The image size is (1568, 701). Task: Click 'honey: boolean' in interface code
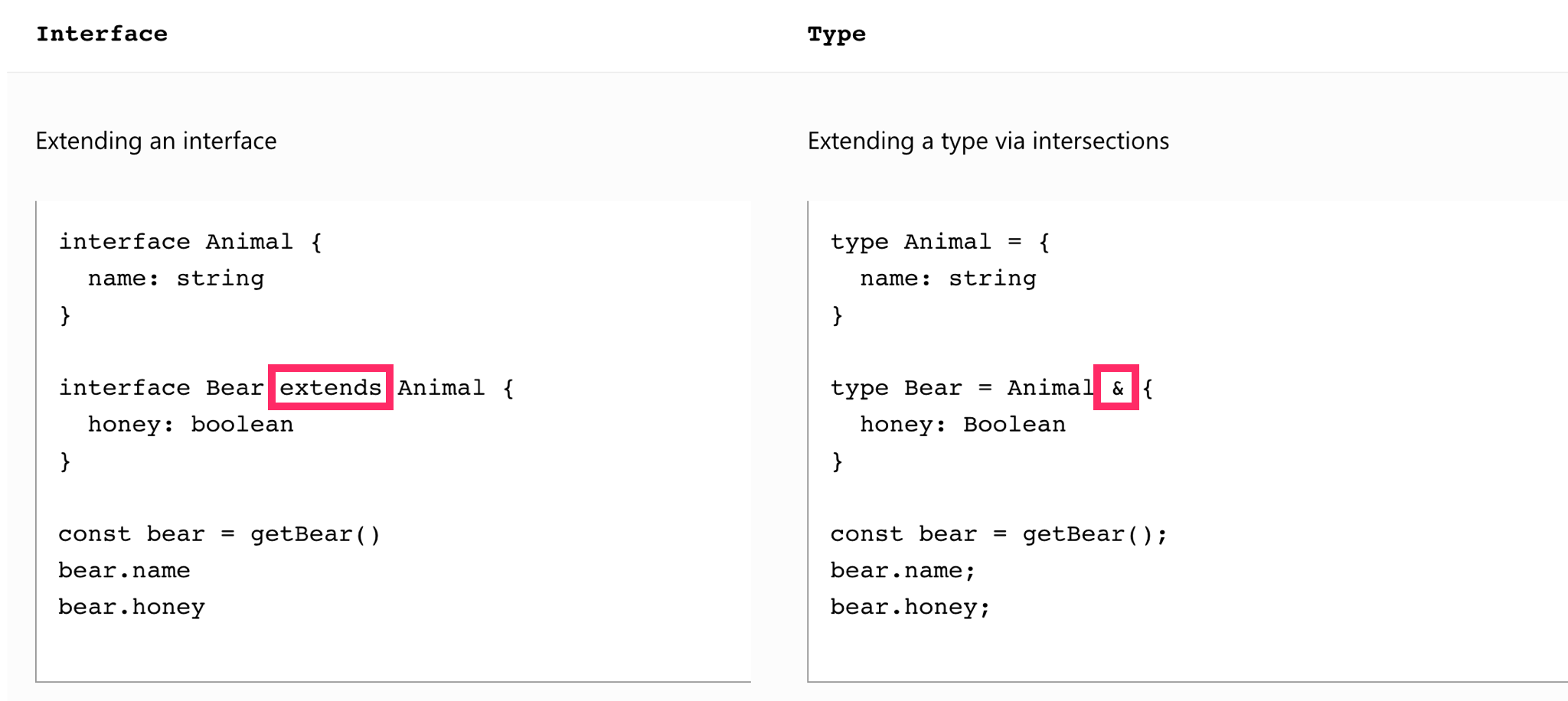point(191,424)
